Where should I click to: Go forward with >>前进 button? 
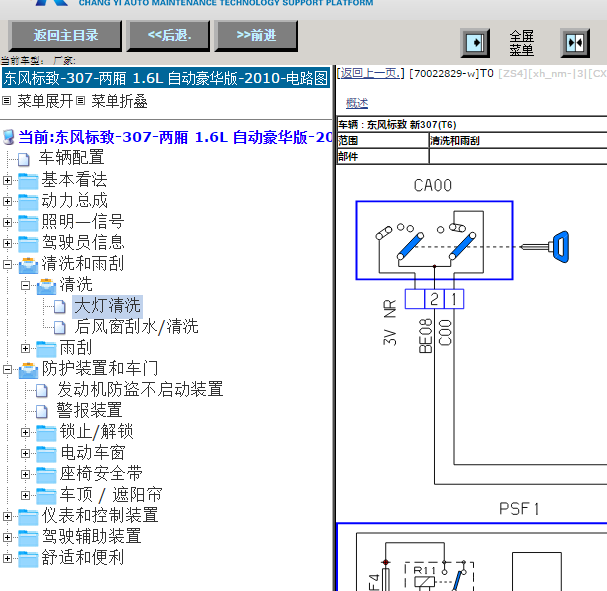256,36
